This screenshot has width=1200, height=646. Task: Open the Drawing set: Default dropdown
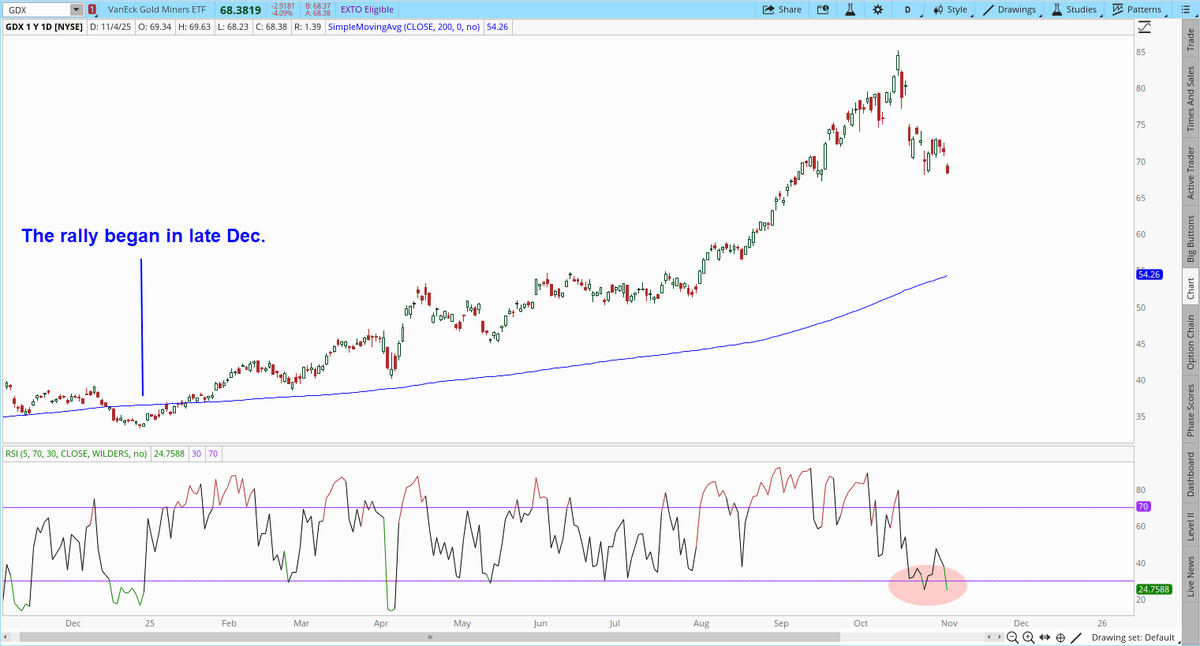pos(1138,637)
